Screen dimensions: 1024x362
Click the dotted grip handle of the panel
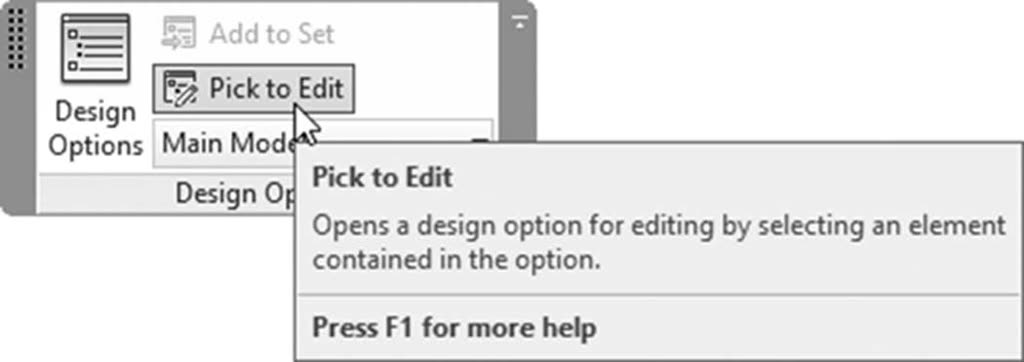pos(16,39)
